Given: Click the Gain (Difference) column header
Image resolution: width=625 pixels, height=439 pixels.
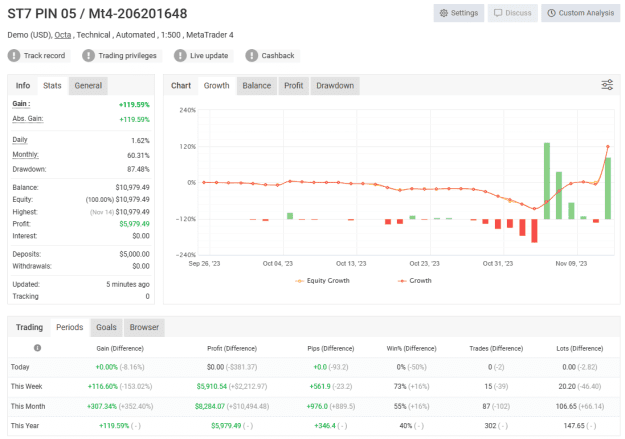Looking at the screenshot, I should [120, 348].
